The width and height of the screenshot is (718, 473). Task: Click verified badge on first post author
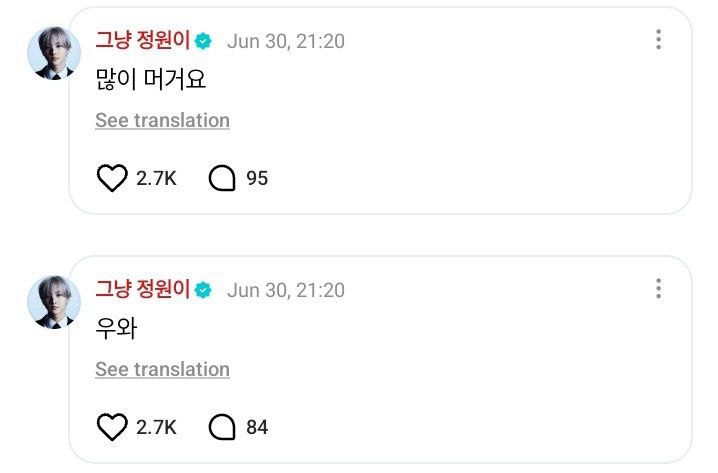point(203,41)
